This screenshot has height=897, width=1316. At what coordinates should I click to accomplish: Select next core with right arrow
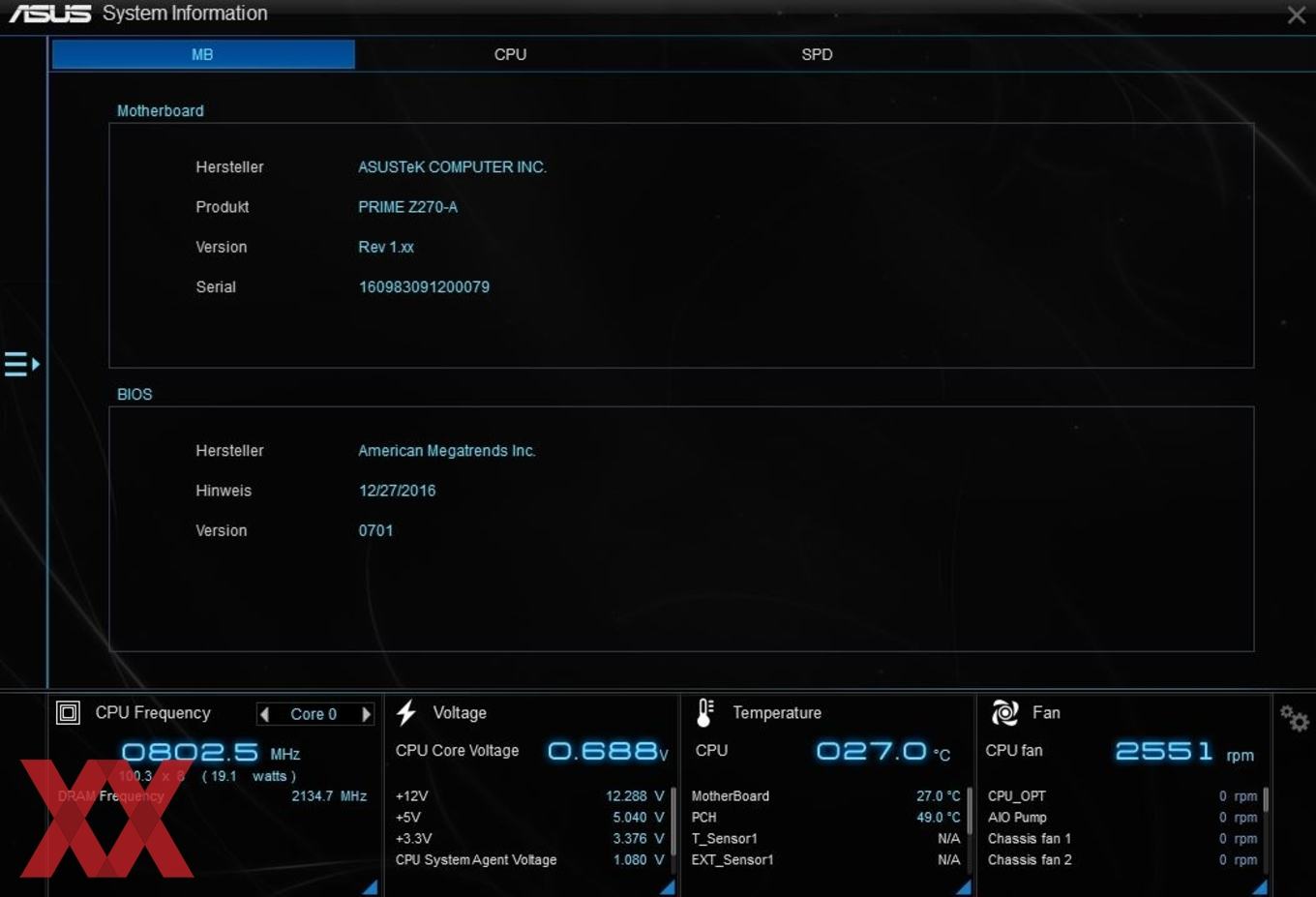tap(366, 714)
